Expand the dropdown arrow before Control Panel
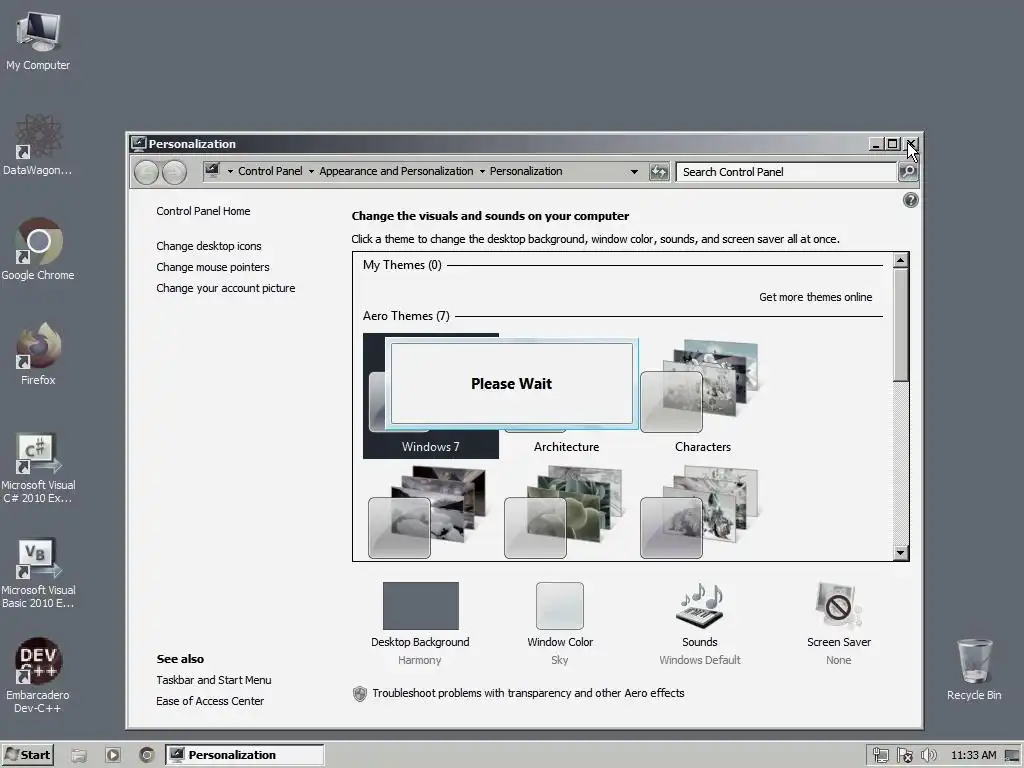 click(x=231, y=172)
